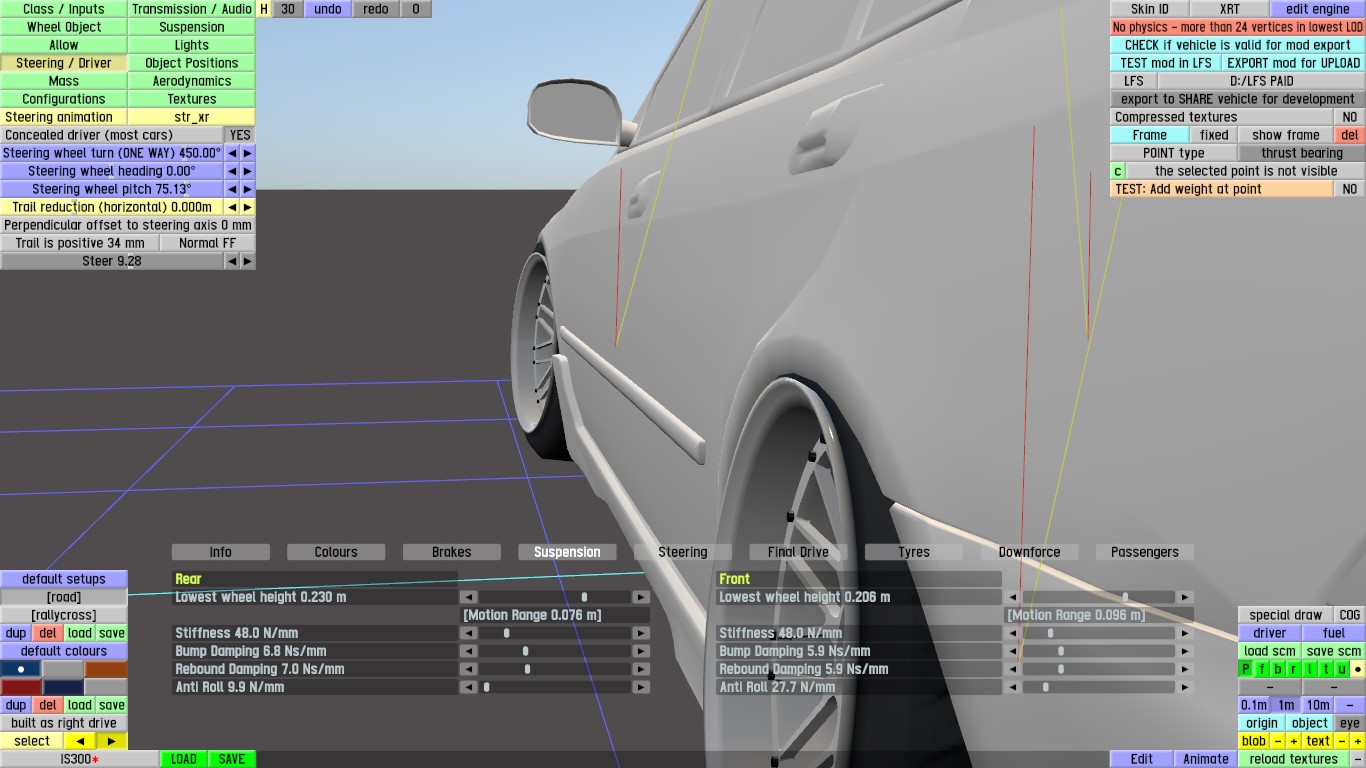Open the Skin ID XRT selector
Screen dimensions: 1366x768
pos(1230,9)
